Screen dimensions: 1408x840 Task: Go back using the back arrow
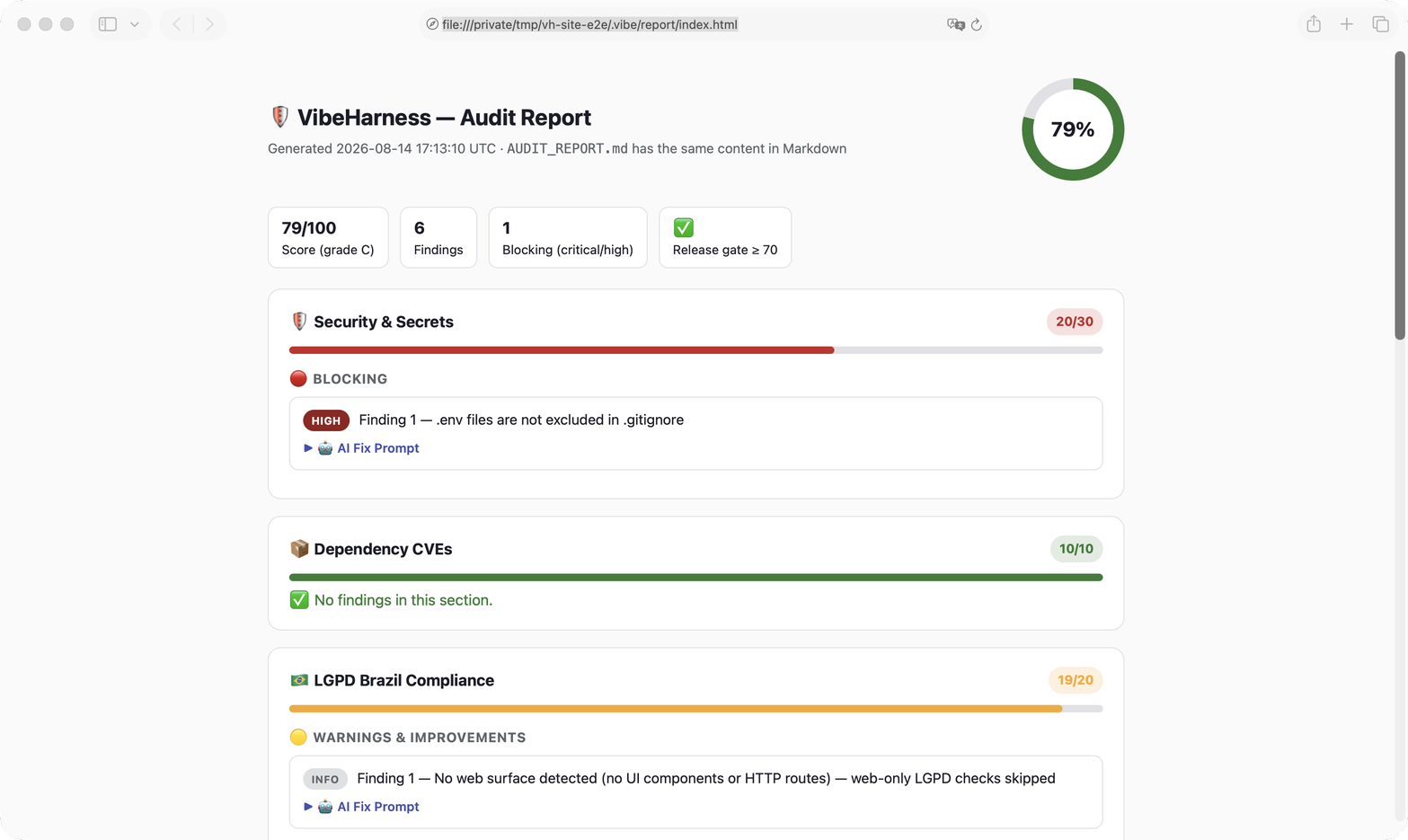tap(177, 24)
